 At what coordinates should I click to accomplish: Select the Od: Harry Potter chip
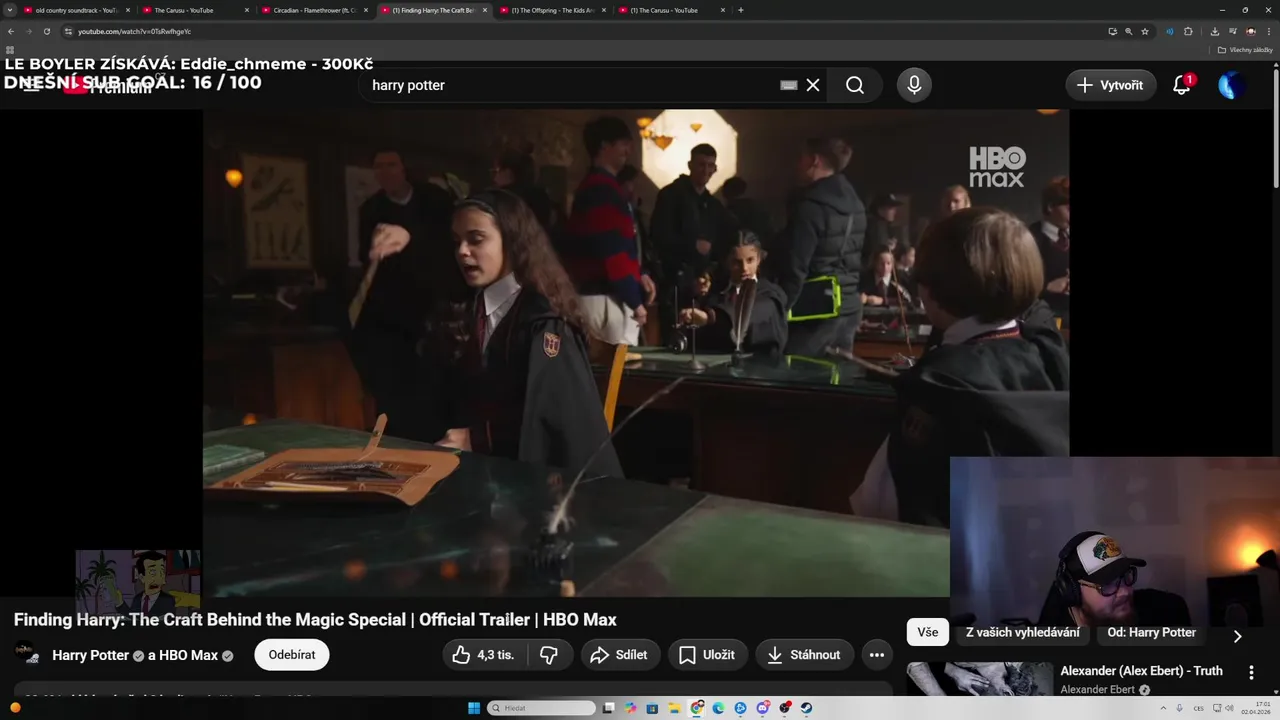click(x=1151, y=632)
